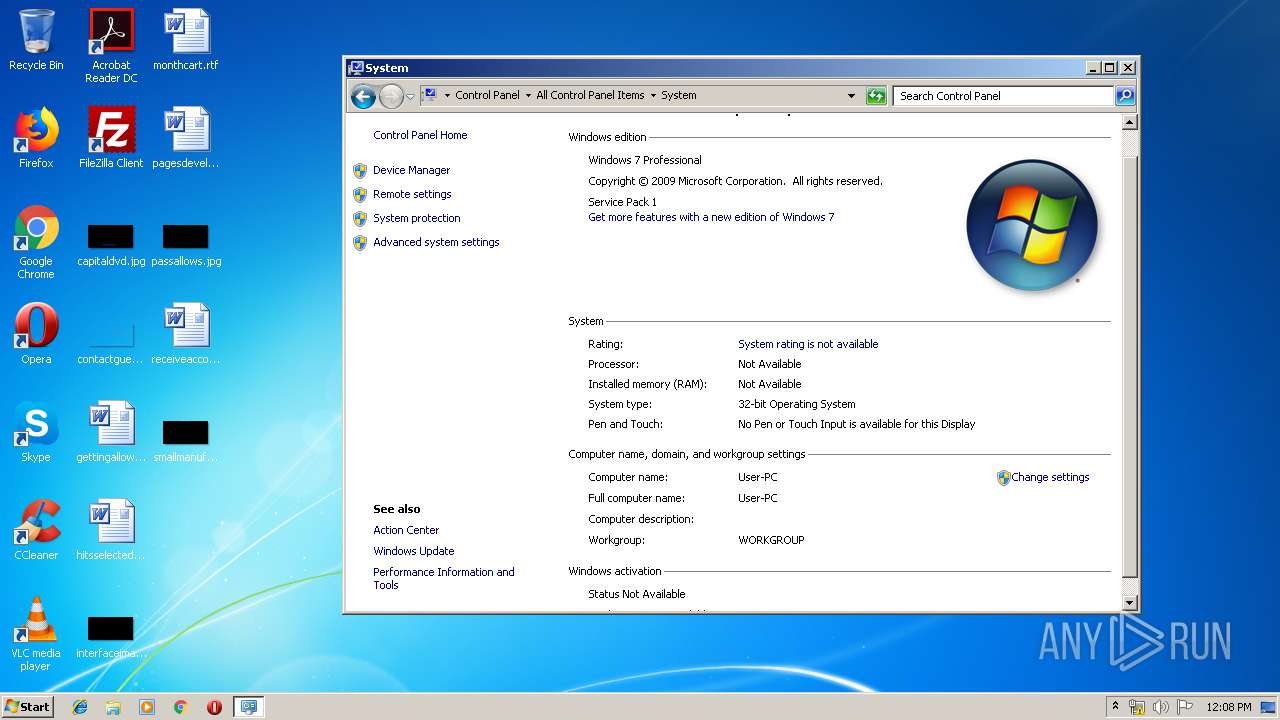Open the Windows Update link

click(x=414, y=551)
